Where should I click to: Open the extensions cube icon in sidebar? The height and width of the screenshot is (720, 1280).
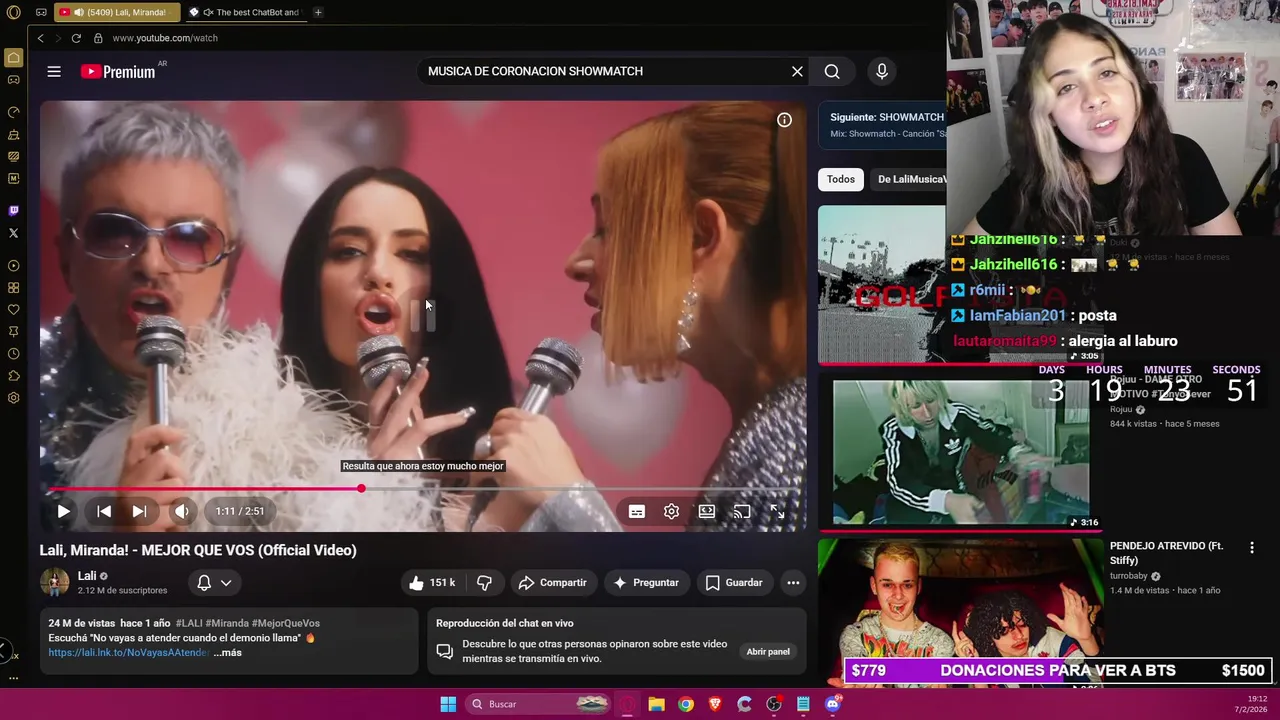(x=13, y=376)
